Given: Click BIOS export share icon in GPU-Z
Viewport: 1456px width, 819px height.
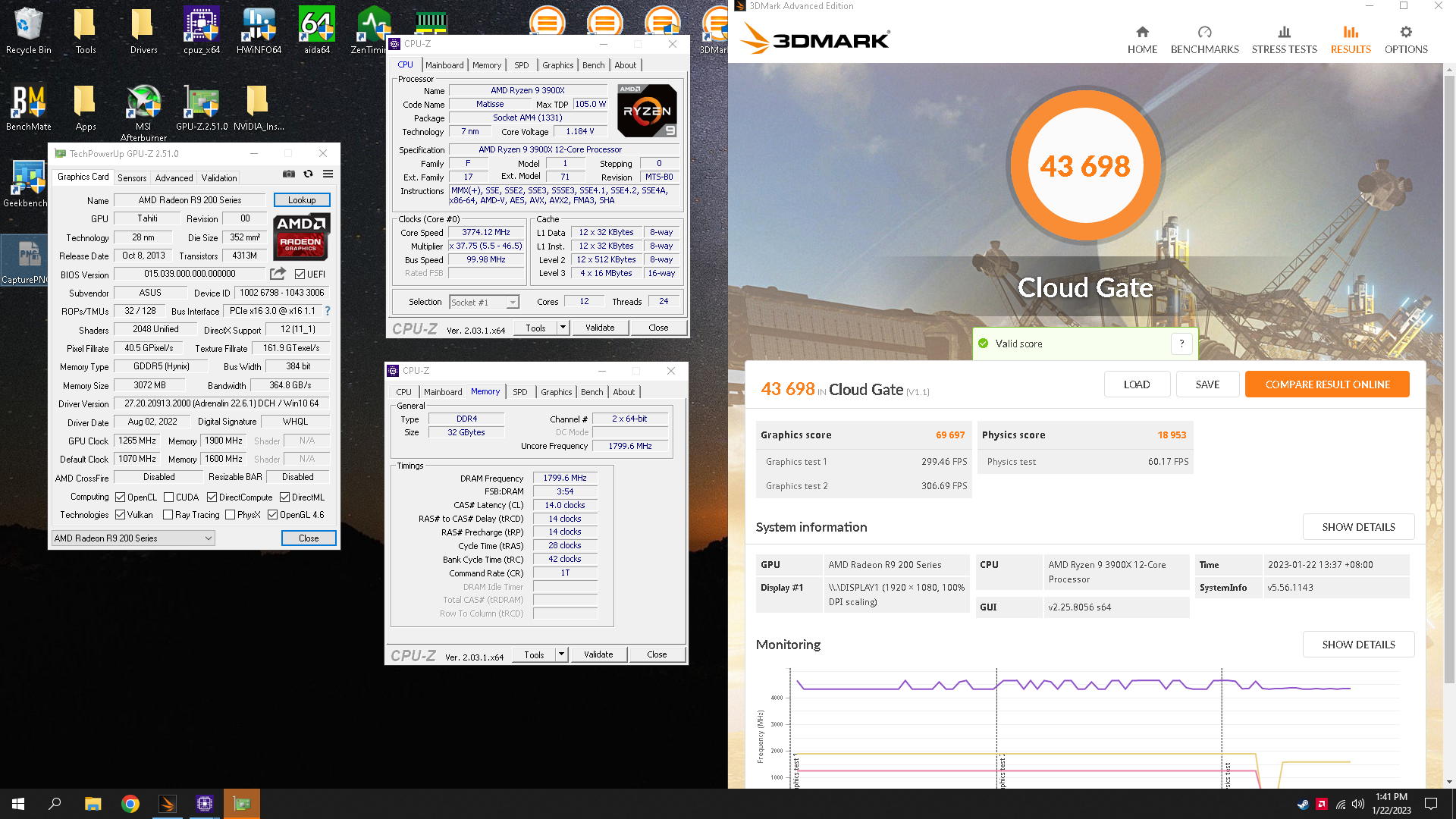Looking at the screenshot, I should point(278,274).
